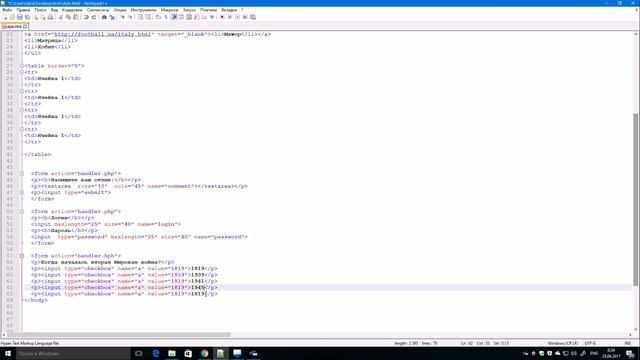
Task: Open Find with the binoculars icon
Action: (x=104, y=17)
